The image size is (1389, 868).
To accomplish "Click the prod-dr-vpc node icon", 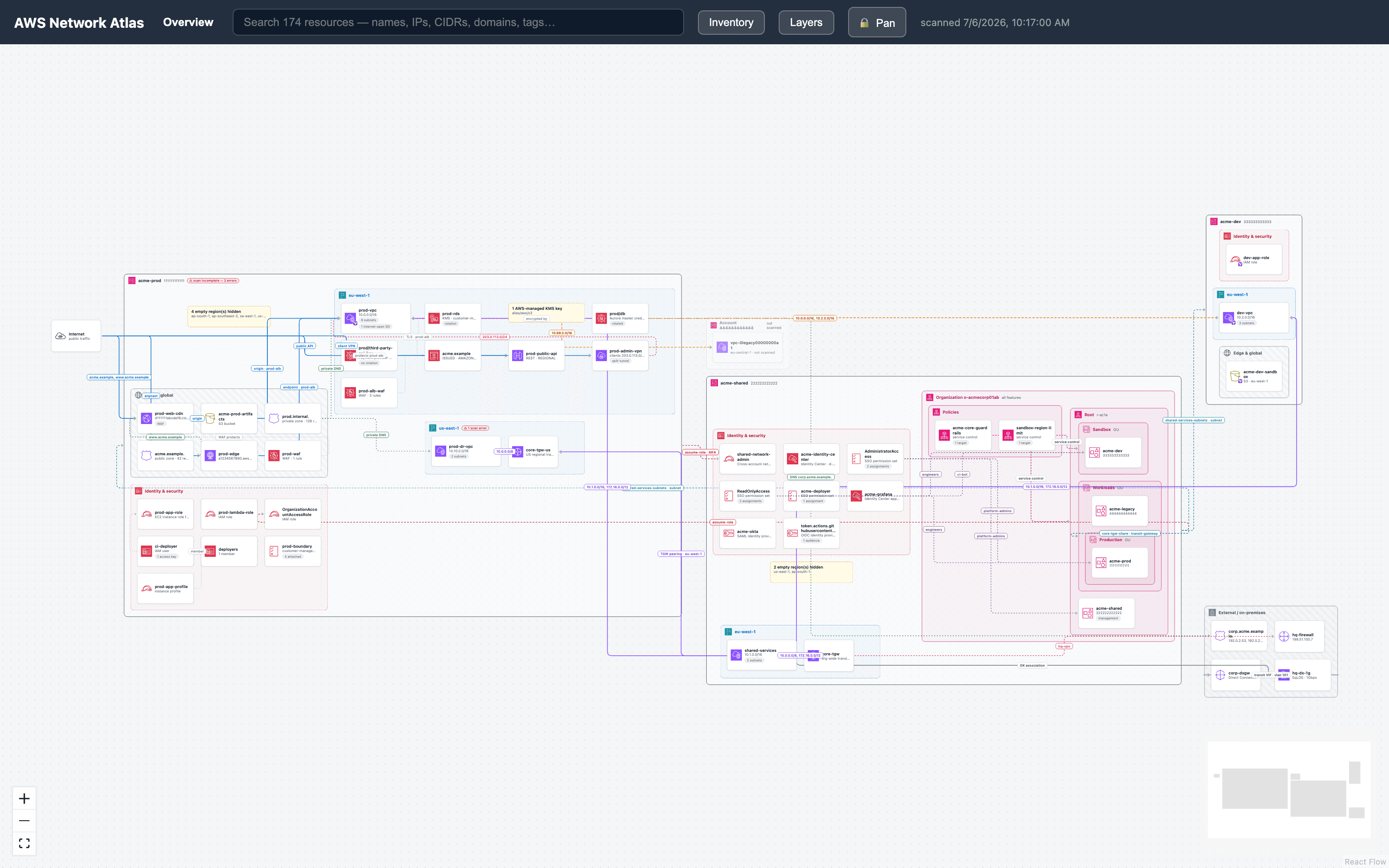I will [x=440, y=450].
